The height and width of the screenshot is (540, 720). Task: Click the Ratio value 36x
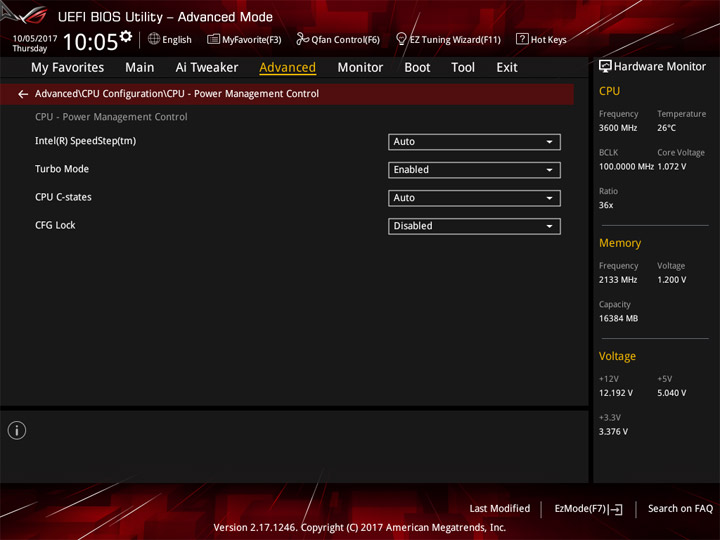click(606, 205)
